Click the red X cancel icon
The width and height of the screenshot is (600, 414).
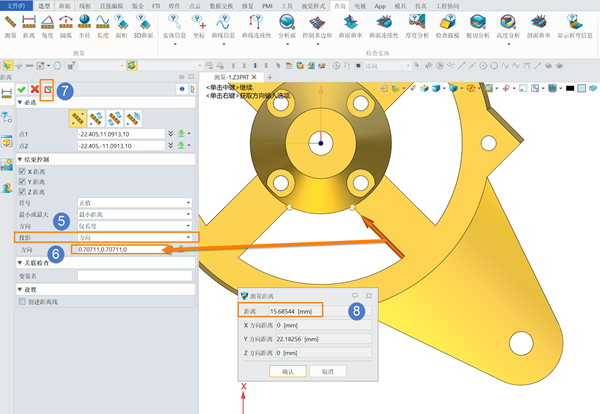click(35, 90)
